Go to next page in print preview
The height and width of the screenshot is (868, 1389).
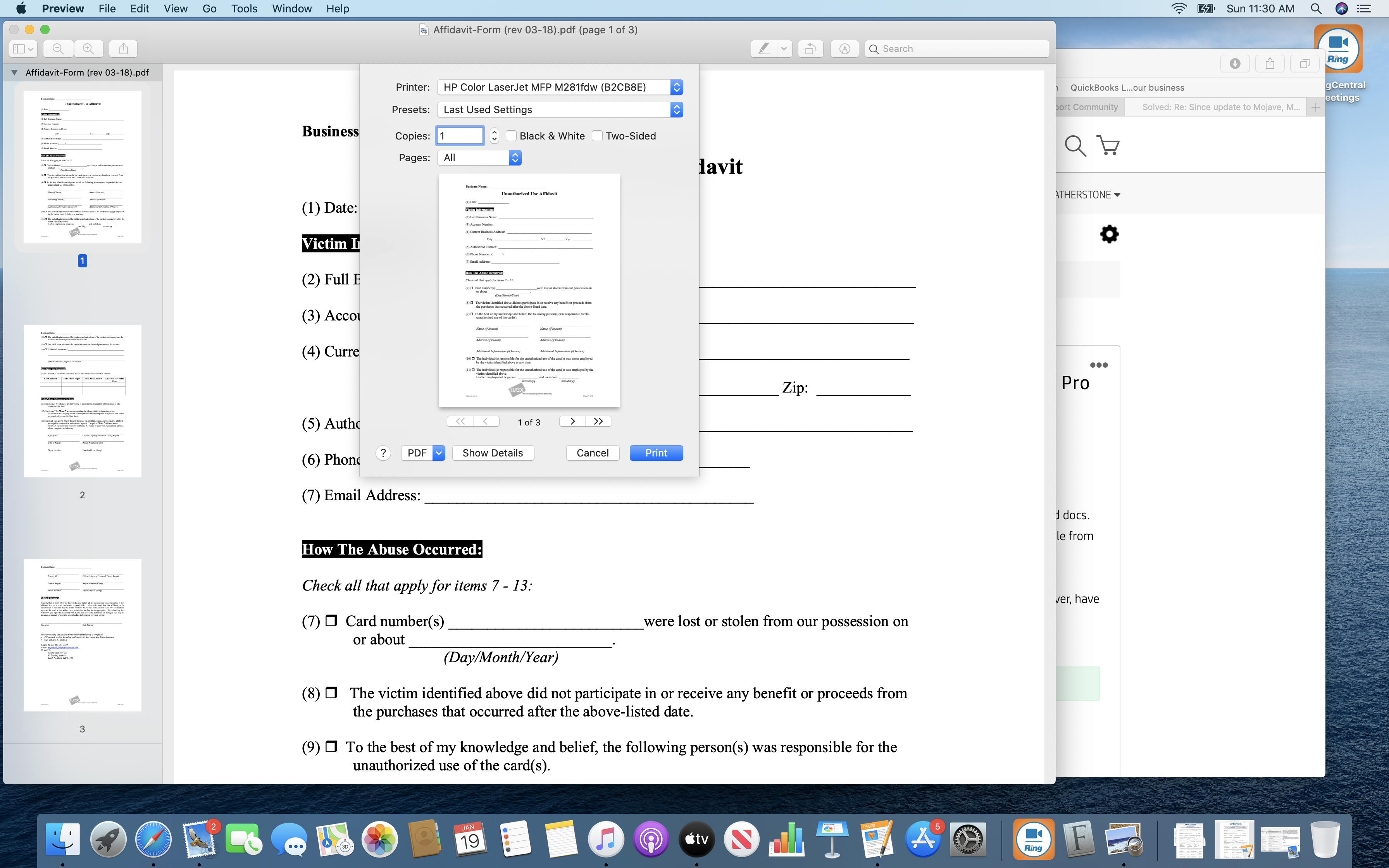[x=572, y=421]
